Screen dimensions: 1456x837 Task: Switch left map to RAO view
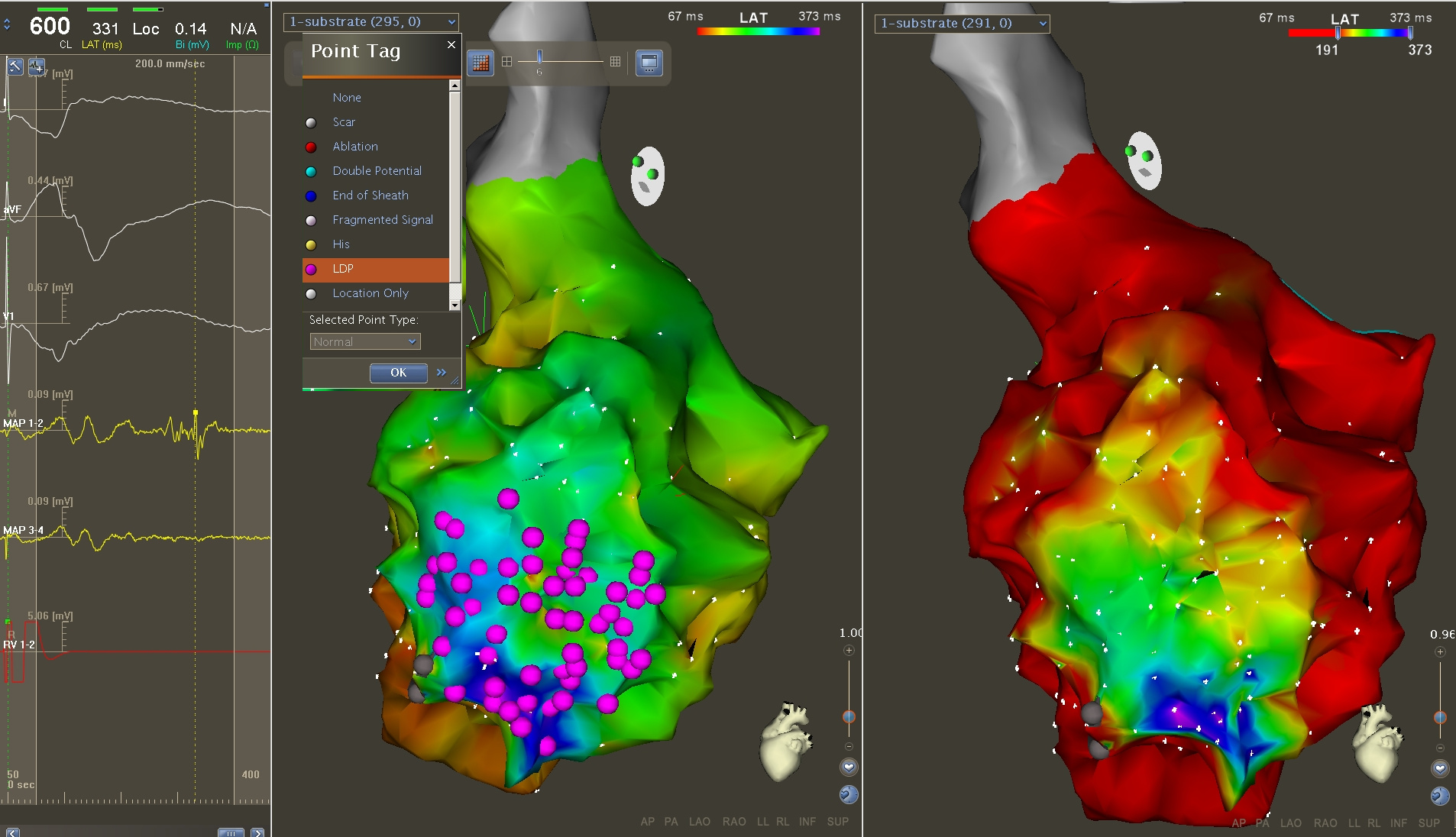click(x=734, y=822)
